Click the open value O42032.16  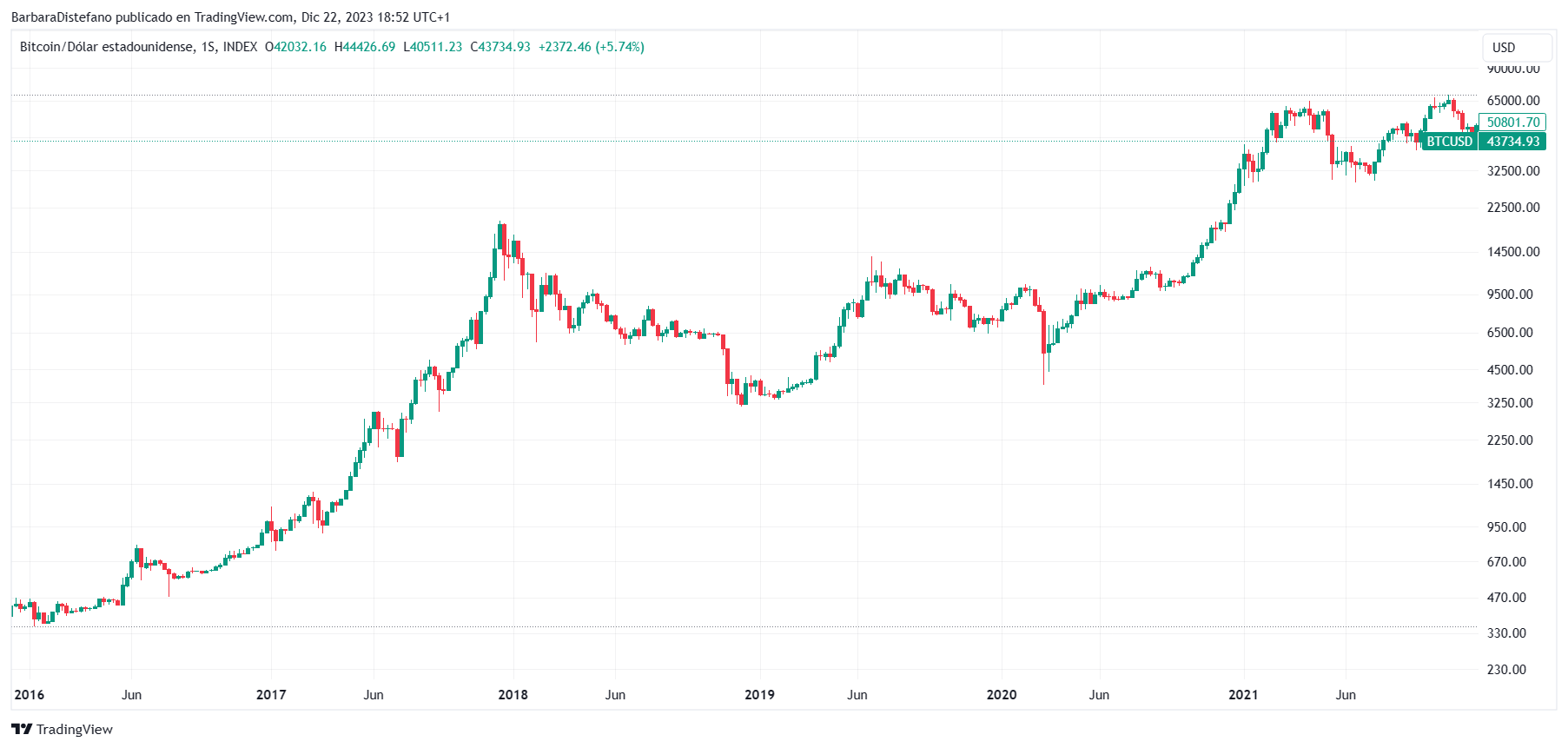pos(295,47)
